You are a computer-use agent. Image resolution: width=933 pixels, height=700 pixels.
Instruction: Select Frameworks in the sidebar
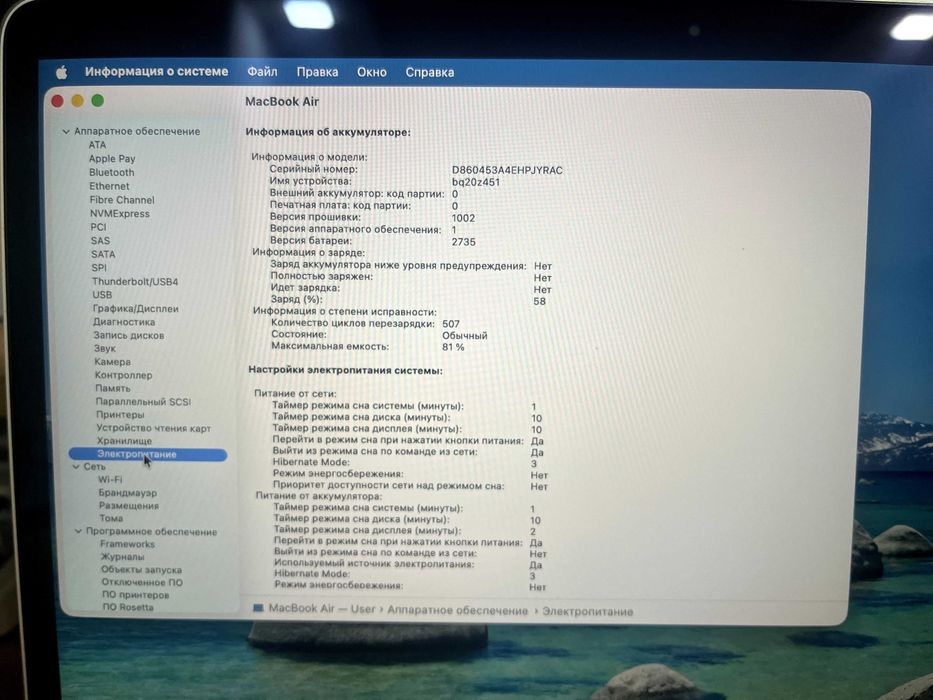point(127,543)
